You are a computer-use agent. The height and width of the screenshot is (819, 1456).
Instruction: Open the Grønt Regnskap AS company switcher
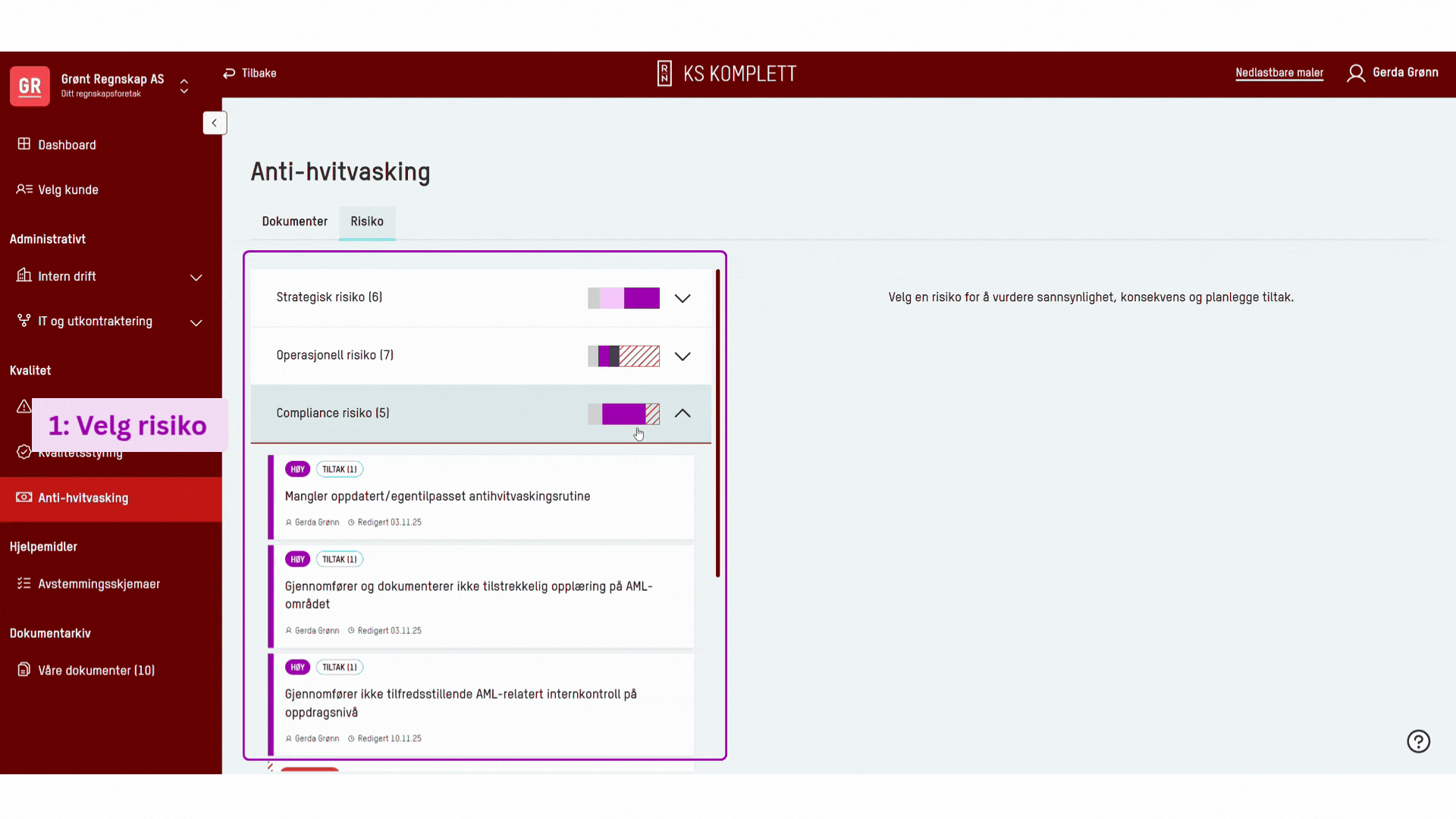pos(184,86)
